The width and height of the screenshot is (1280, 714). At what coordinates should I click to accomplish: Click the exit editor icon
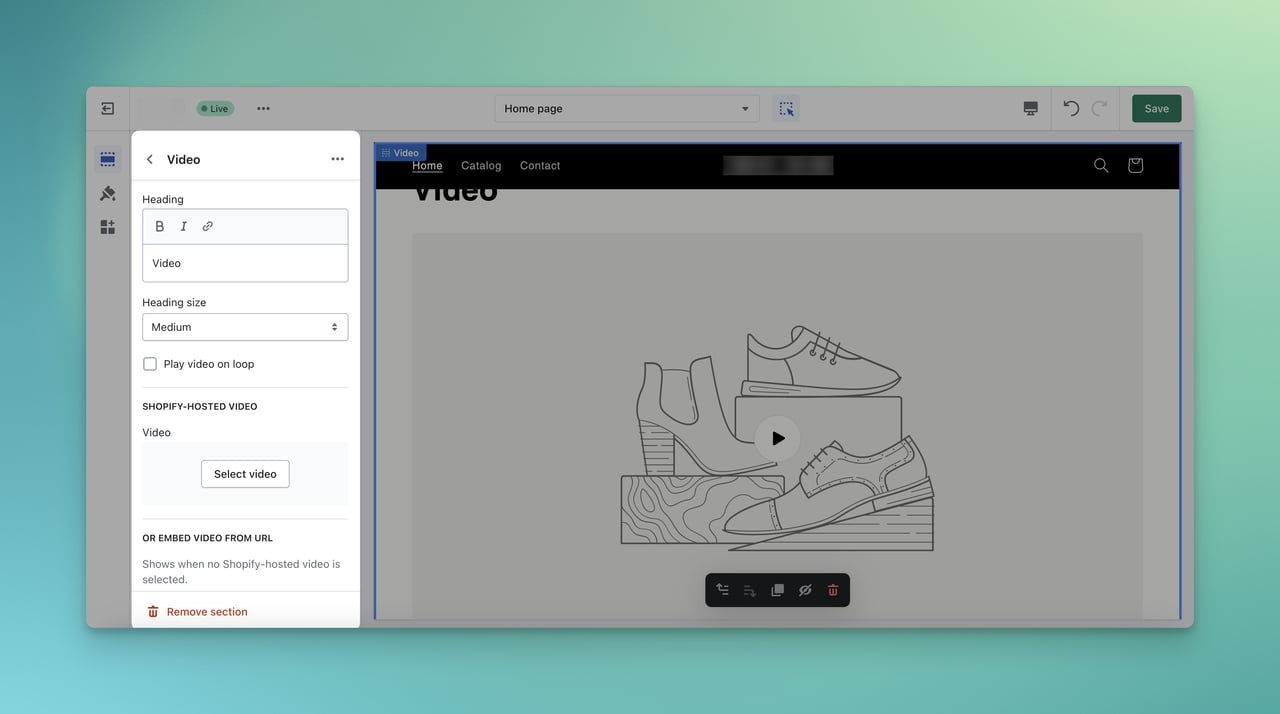108,108
